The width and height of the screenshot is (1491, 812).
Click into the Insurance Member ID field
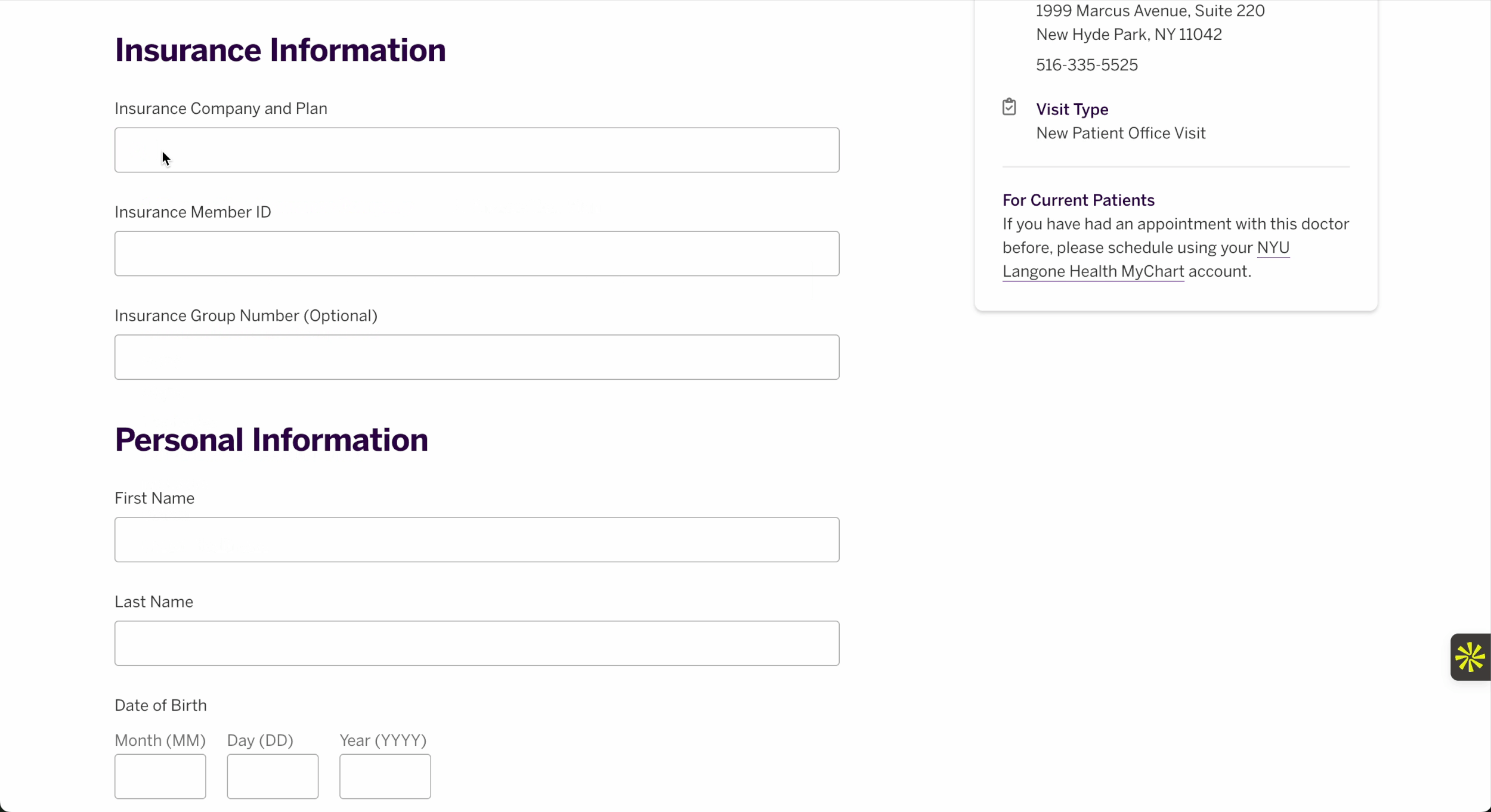pos(477,254)
